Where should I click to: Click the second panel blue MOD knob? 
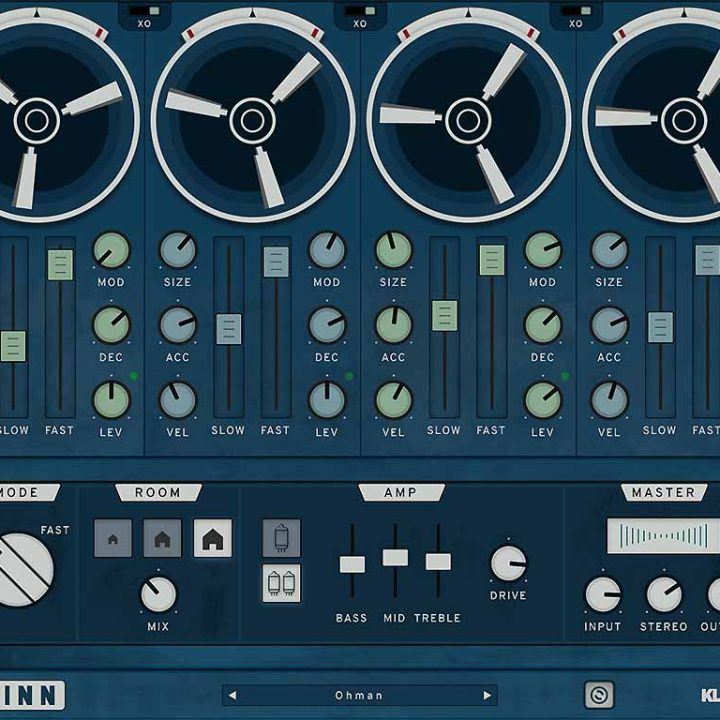pyautogui.click(x=327, y=250)
